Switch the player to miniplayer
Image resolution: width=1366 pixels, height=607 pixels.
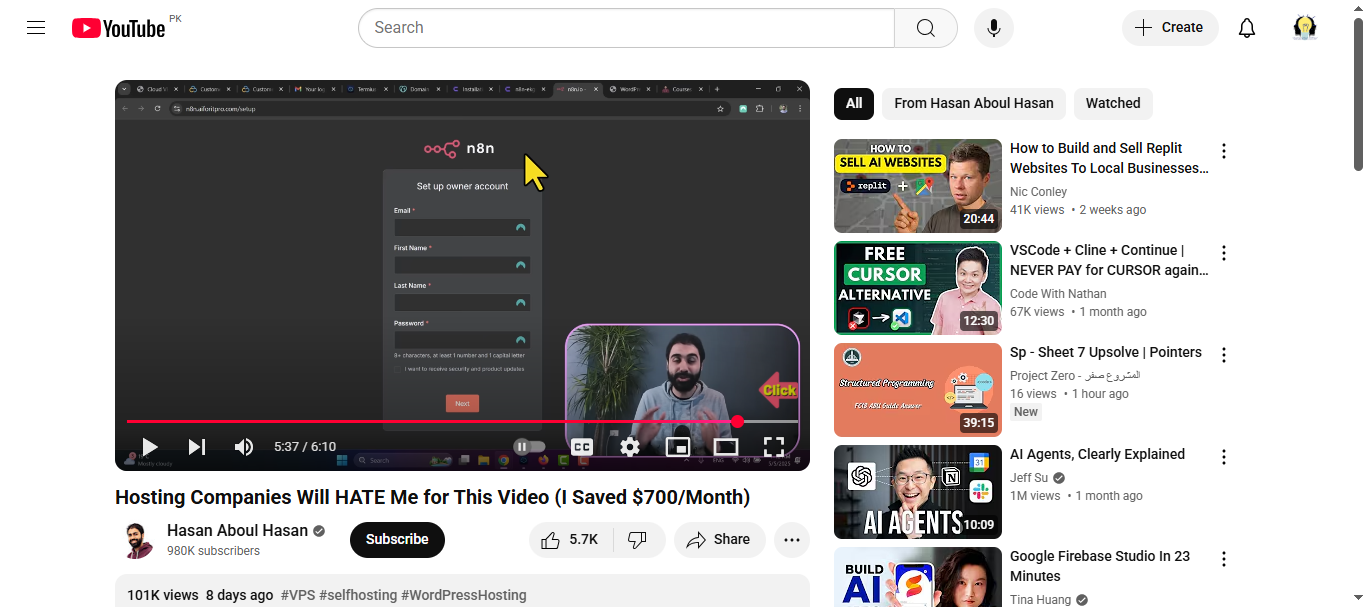678,447
